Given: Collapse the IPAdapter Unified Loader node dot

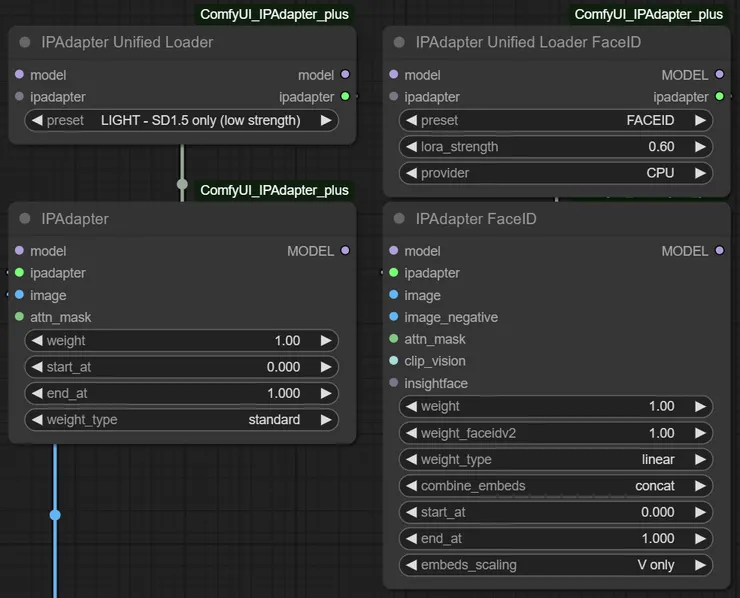Looking at the screenshot, I should coord(25,42).
